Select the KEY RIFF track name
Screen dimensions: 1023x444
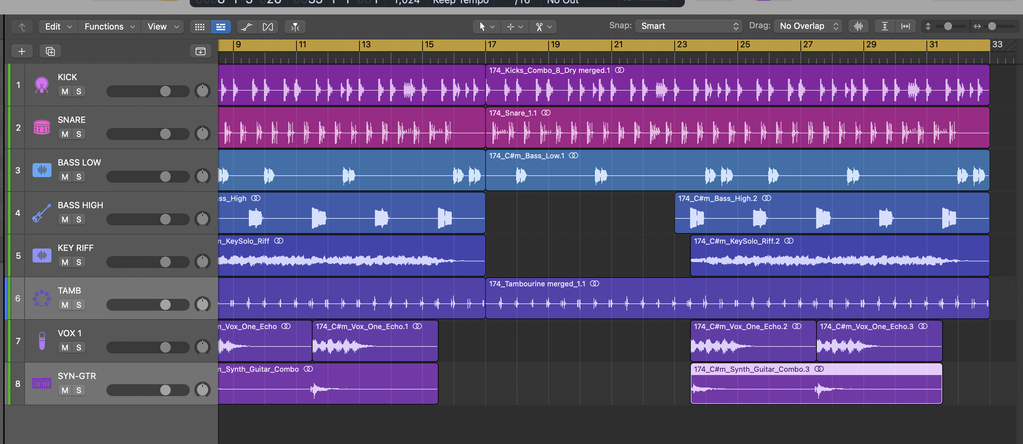point(74,248)
